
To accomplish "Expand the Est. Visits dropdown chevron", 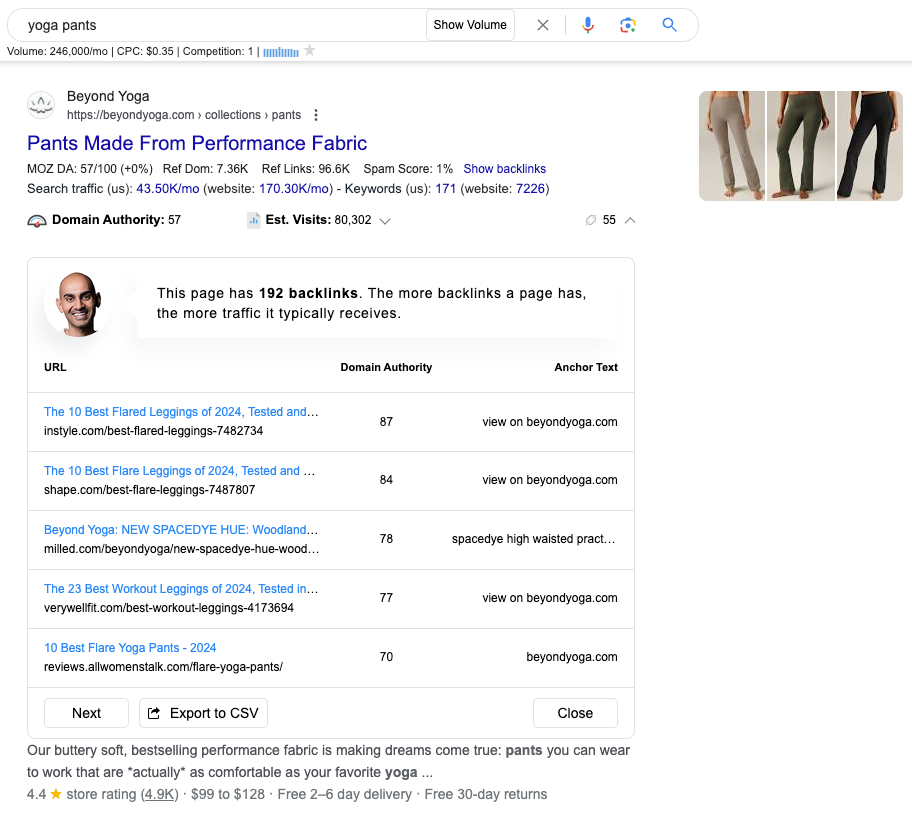I will coord(384,220).
